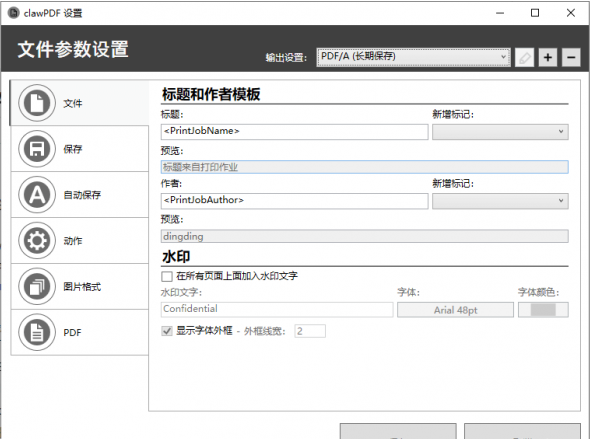Select the 保存 floppy disk icon
Viewport: 590px width, 439px height.
point(37,149)
